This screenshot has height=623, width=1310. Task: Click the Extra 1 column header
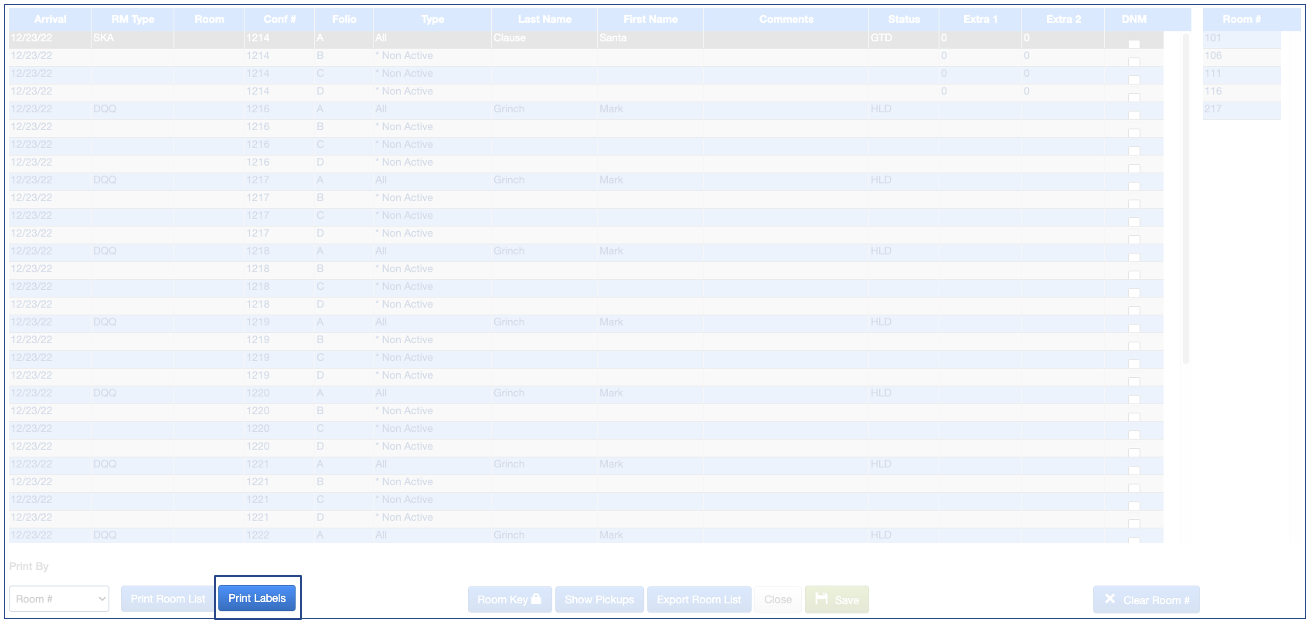980,19
